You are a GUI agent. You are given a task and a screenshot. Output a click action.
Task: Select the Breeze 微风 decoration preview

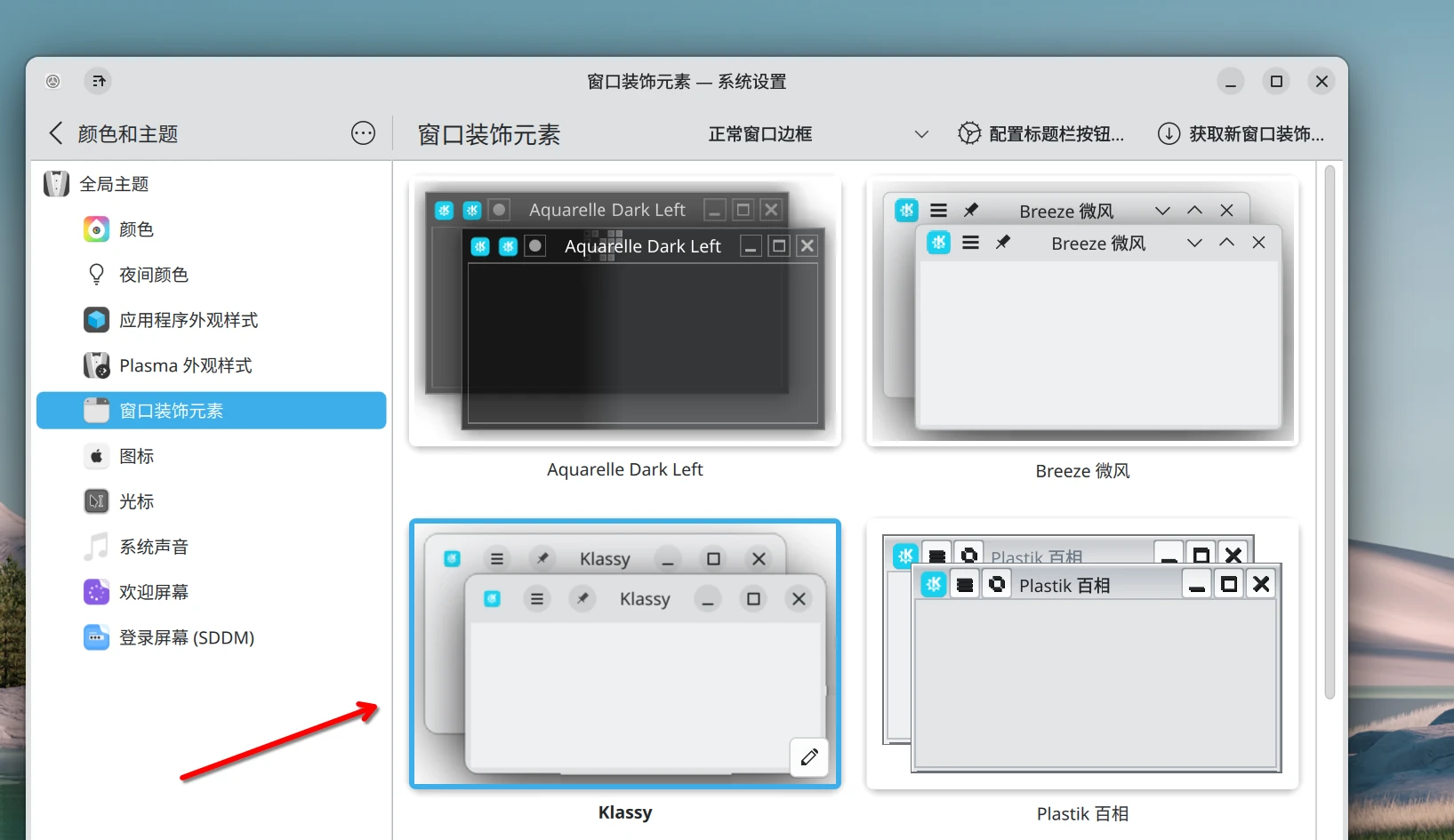point(1082,311)
